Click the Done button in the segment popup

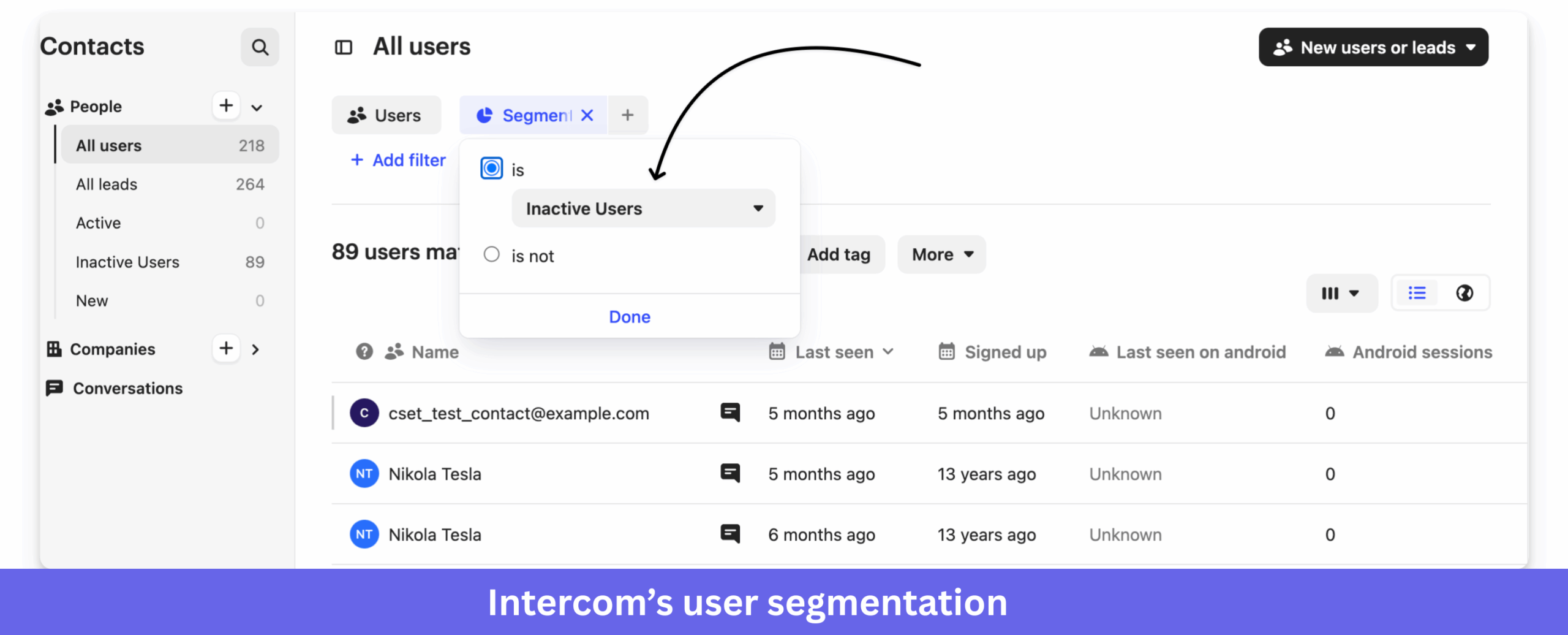pos(629,316)
